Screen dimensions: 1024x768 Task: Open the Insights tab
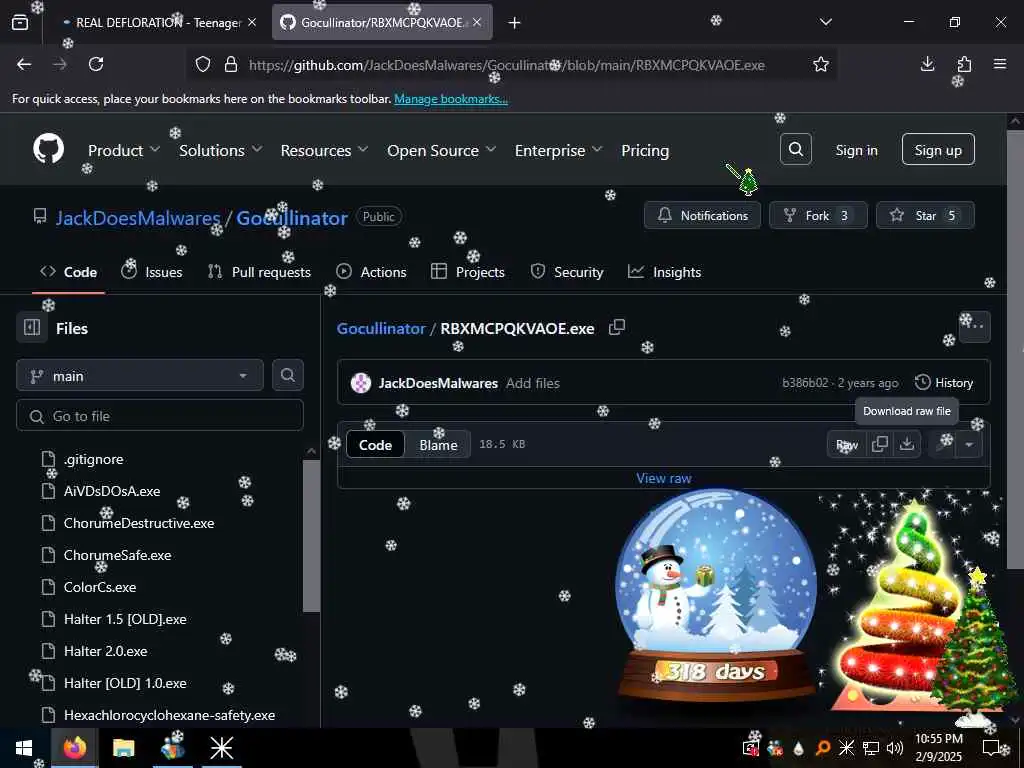click(x=664, y=272)
